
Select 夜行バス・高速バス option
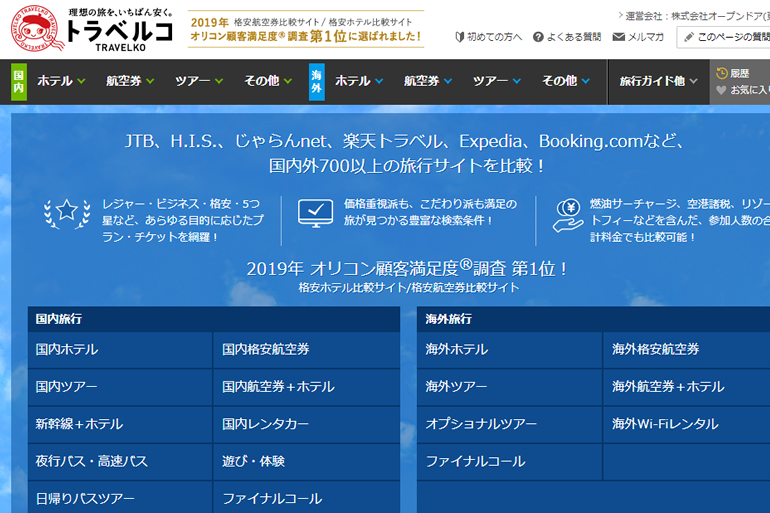coord(120,461)
